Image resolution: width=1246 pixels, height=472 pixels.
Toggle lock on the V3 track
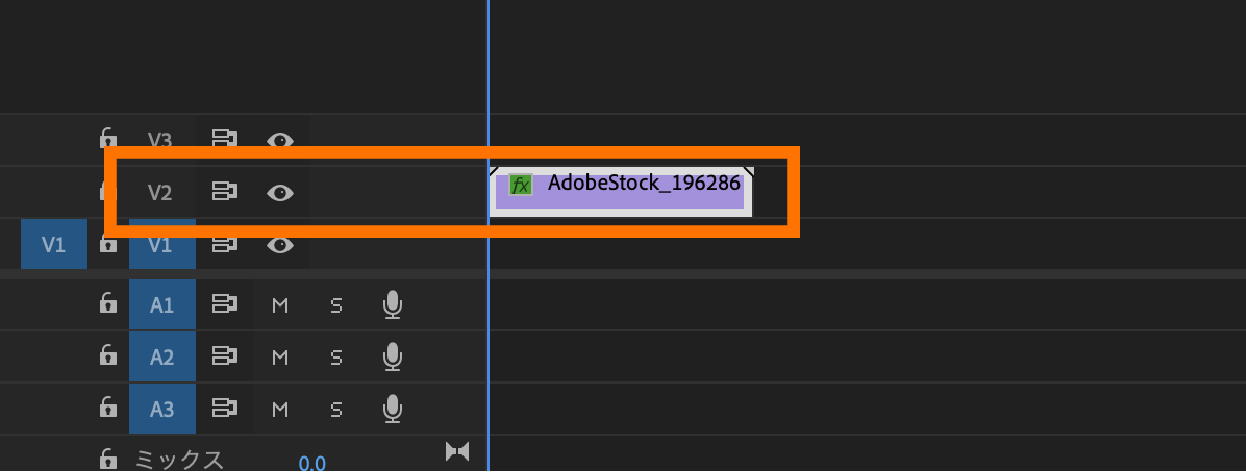(107, 139)
